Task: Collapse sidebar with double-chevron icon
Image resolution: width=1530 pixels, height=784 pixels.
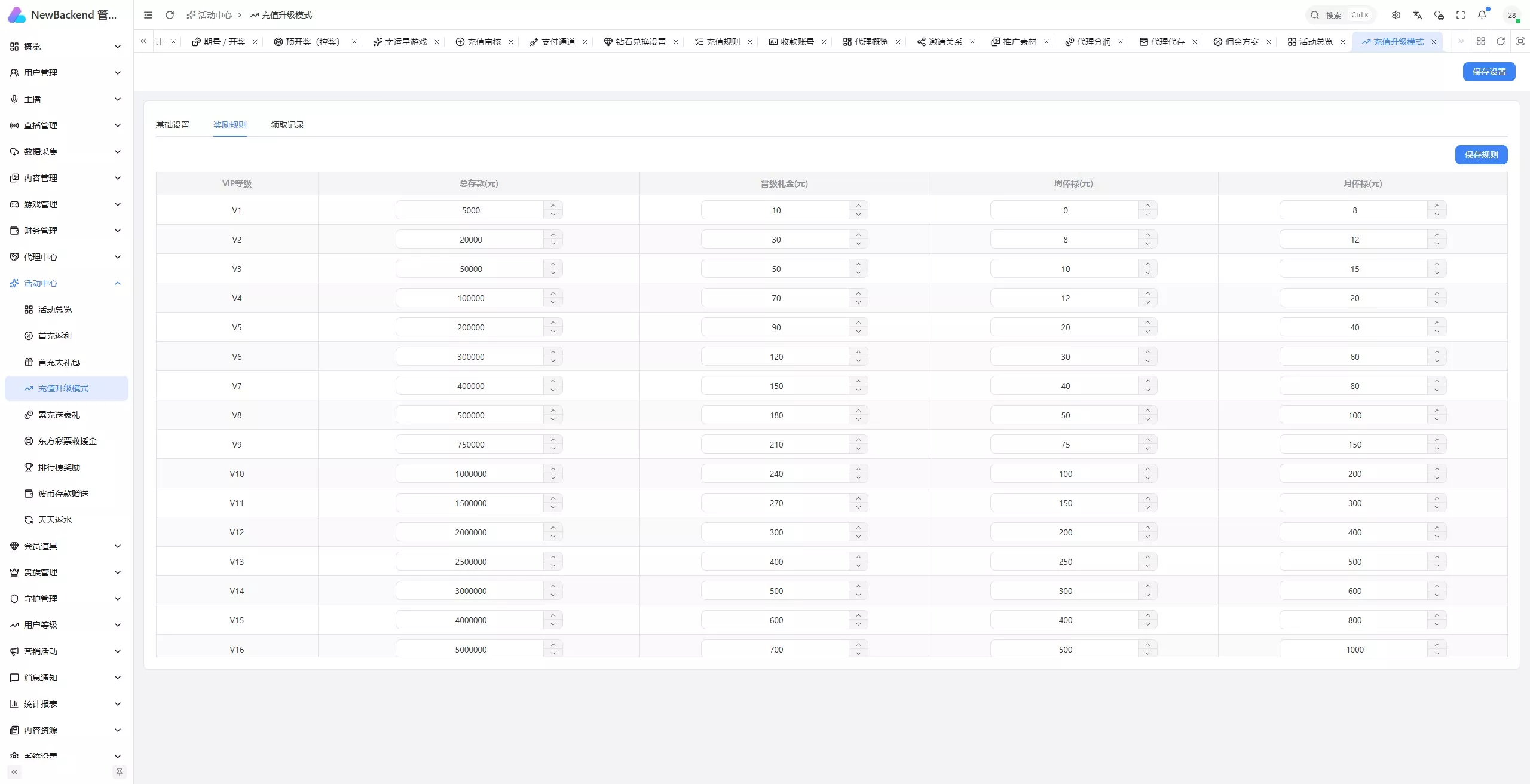Action: coord(14,772)
